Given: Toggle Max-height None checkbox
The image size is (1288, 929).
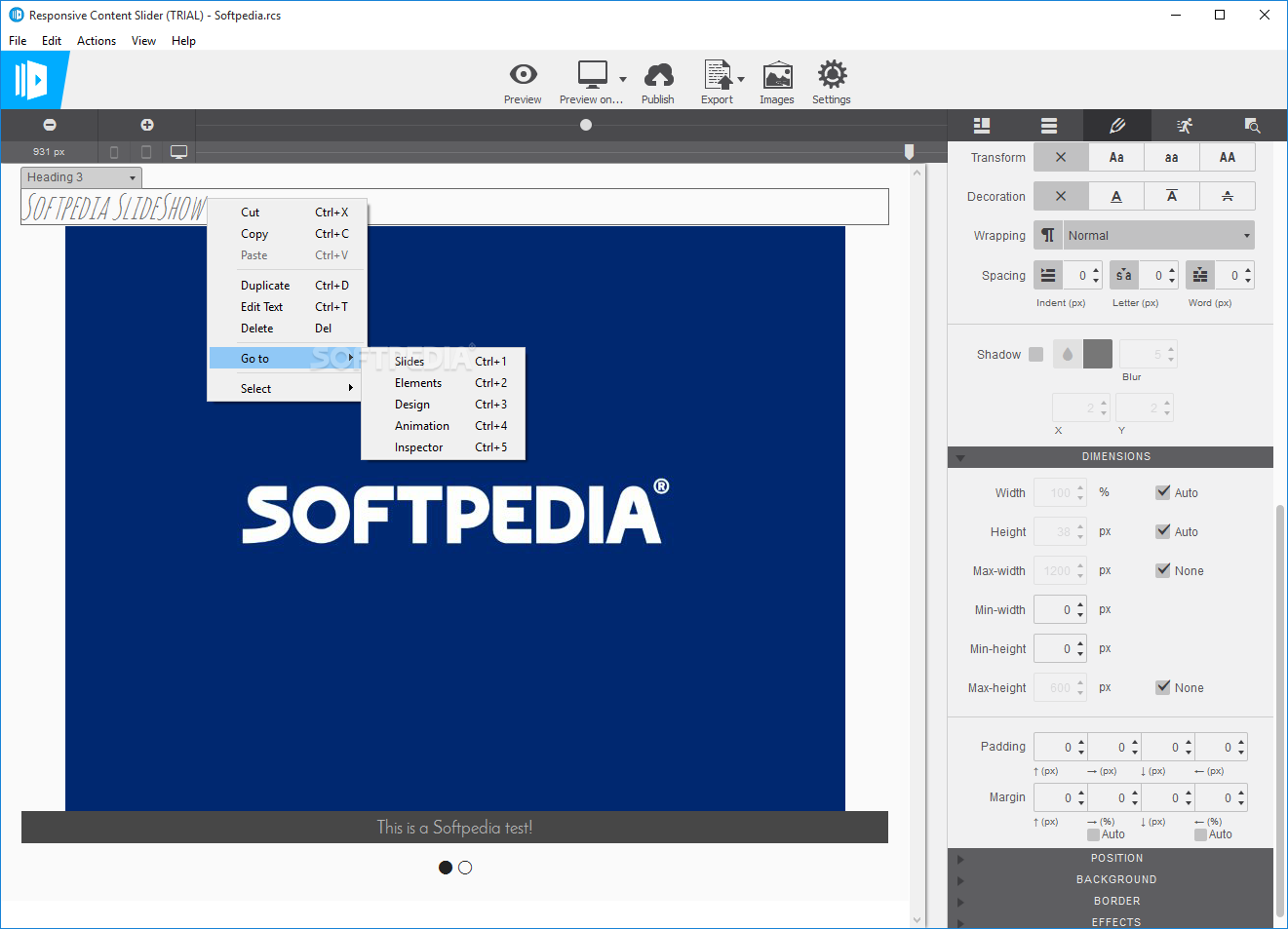Looking at the screenshot, I should click(x=1162, y=687).
